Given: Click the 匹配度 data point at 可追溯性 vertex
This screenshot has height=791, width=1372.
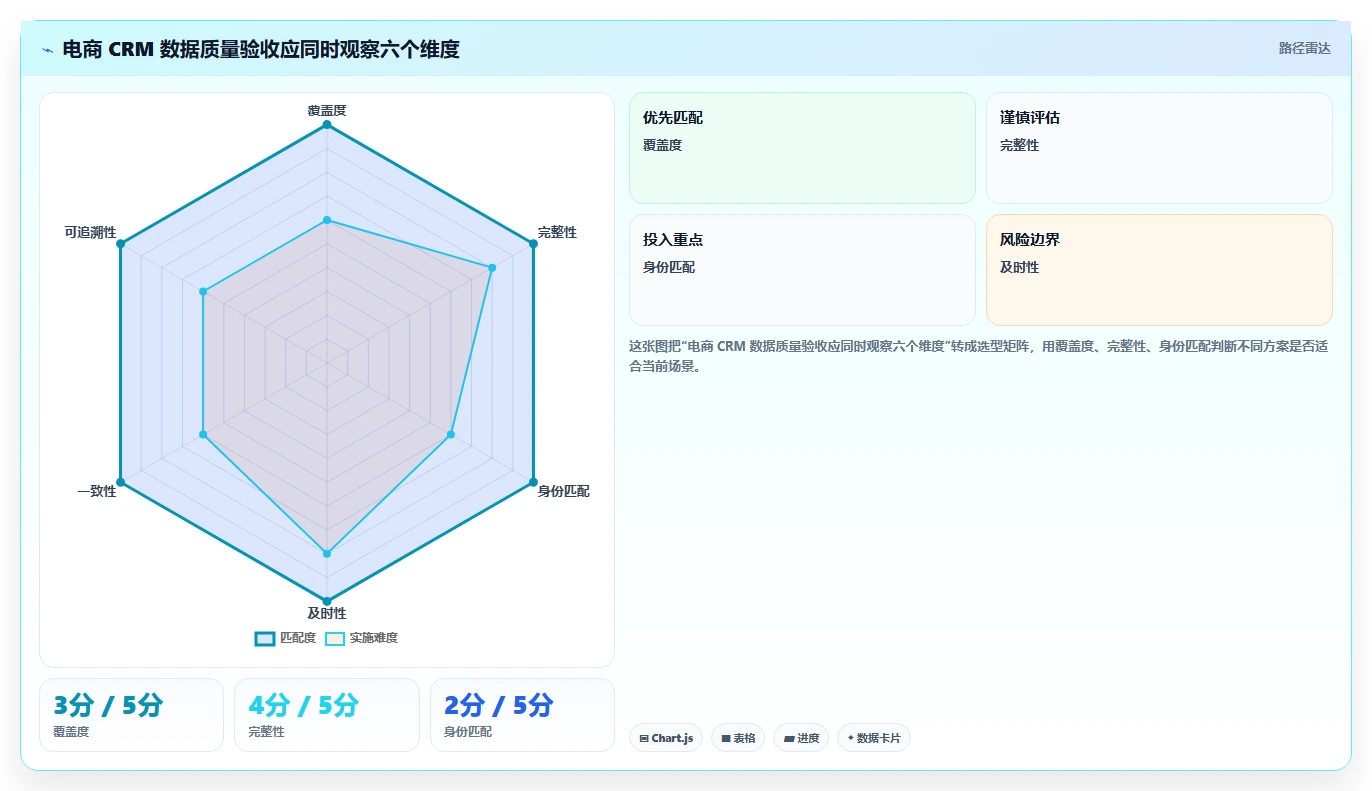Looking at the screenshot, I should click(120, 243).
